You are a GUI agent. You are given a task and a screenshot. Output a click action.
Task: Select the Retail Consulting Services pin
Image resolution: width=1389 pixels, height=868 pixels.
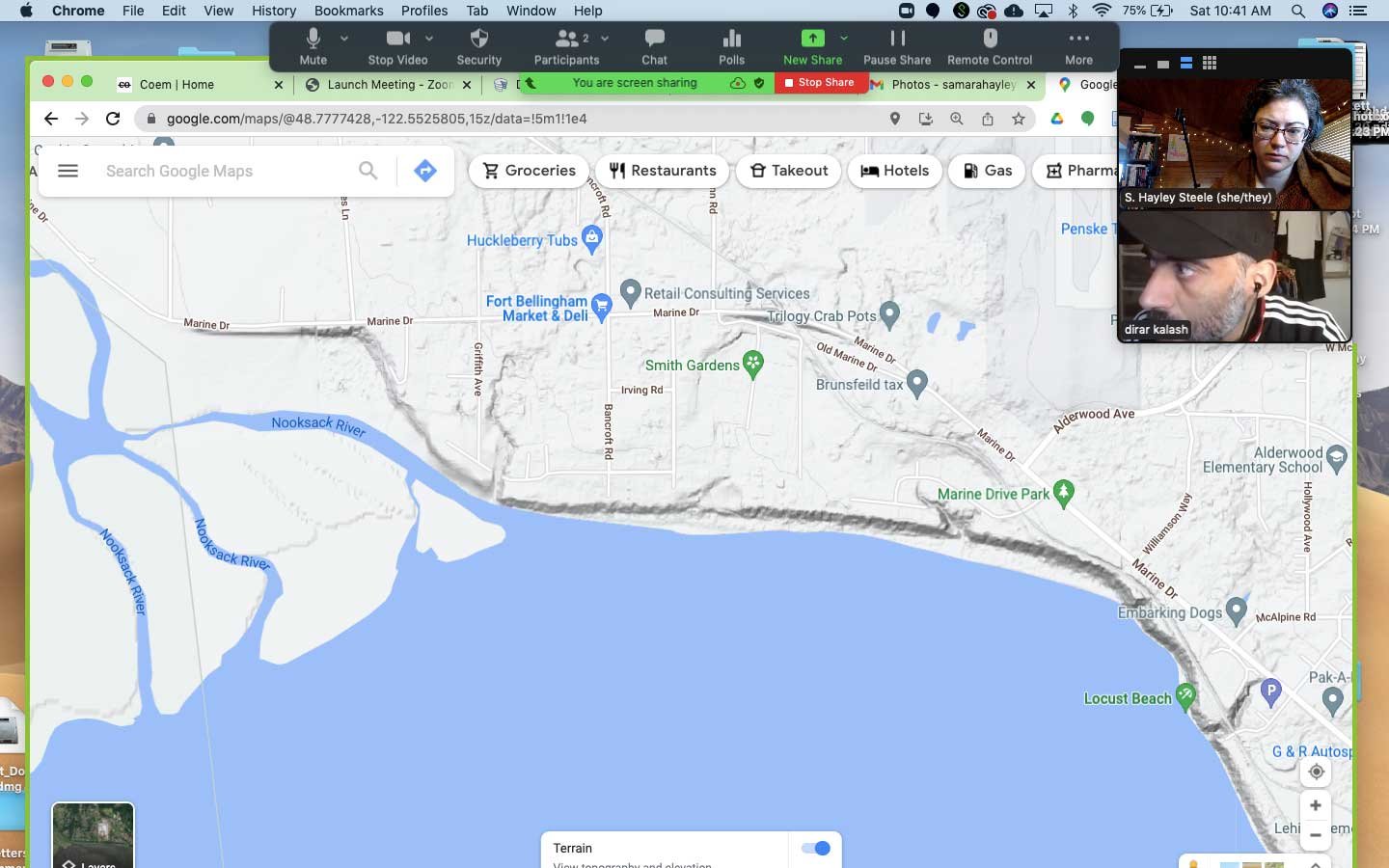coord(631,291)
